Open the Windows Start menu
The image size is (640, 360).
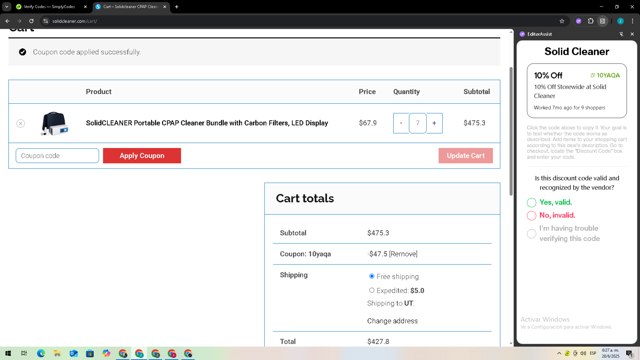[8, 353]
